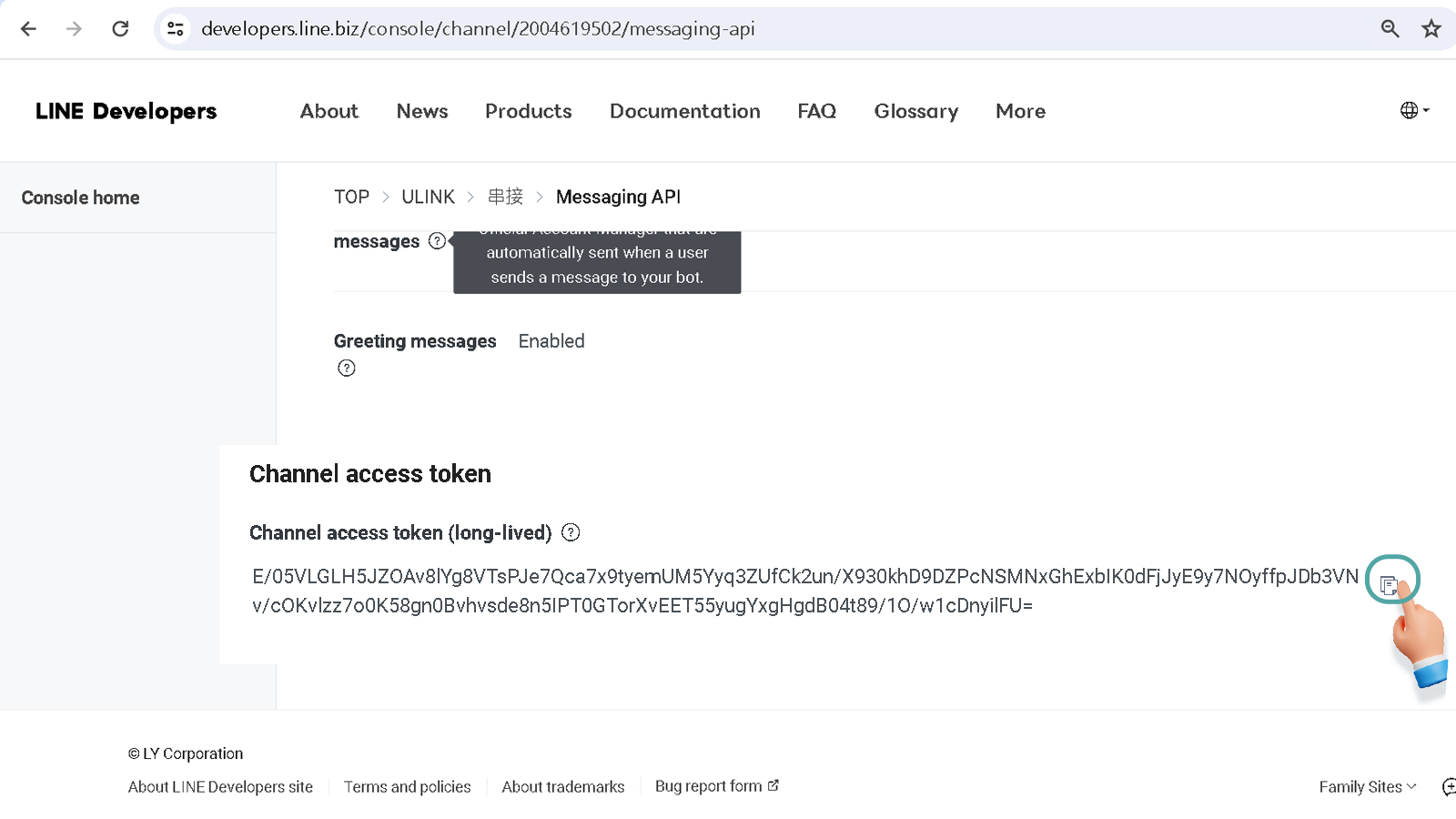Click the zoom magnifier in address bar
This screenshot has width=1456, height=819.
(1390, 29)
